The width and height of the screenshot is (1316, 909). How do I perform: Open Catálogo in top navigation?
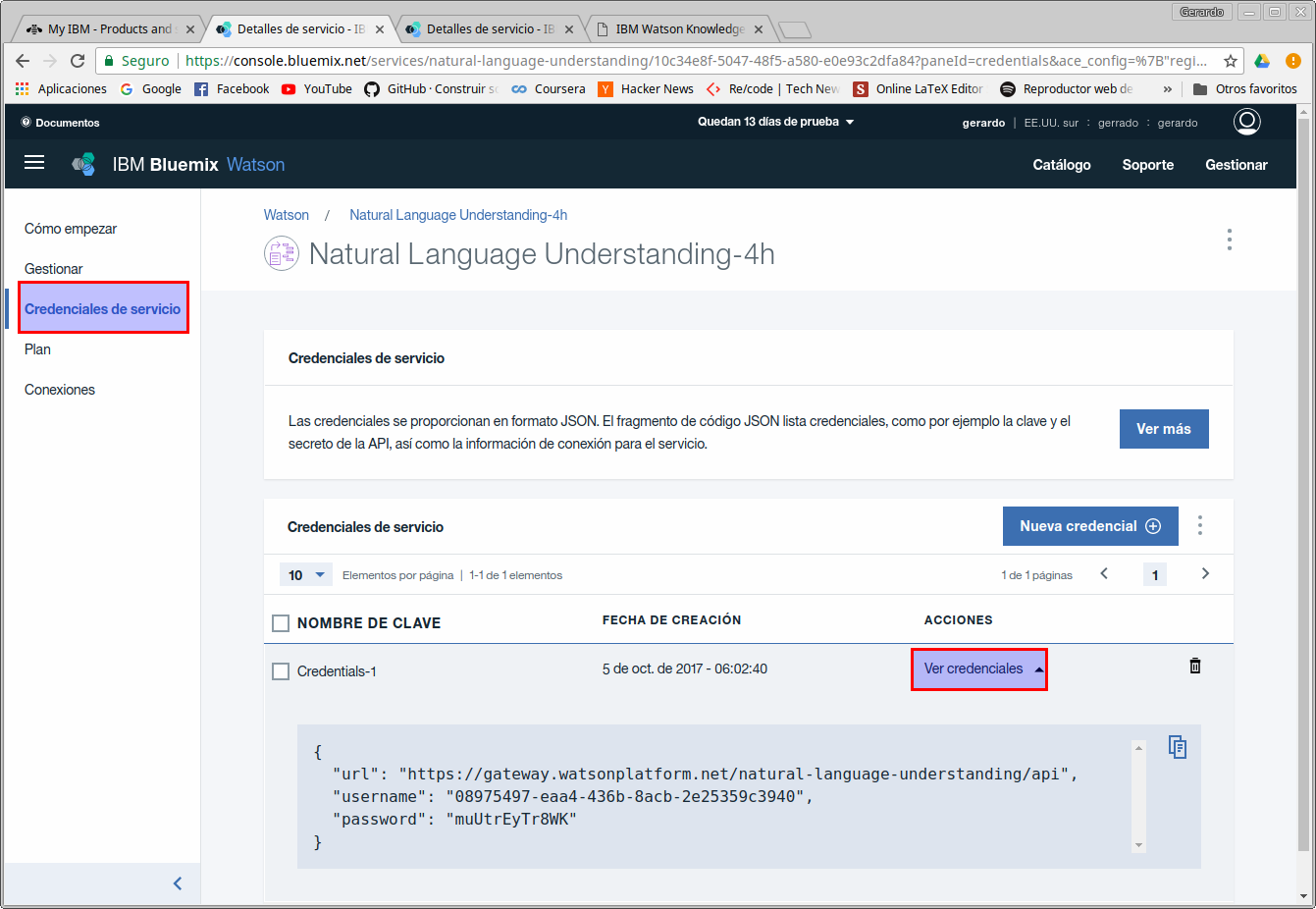(x=1062, y=165)
